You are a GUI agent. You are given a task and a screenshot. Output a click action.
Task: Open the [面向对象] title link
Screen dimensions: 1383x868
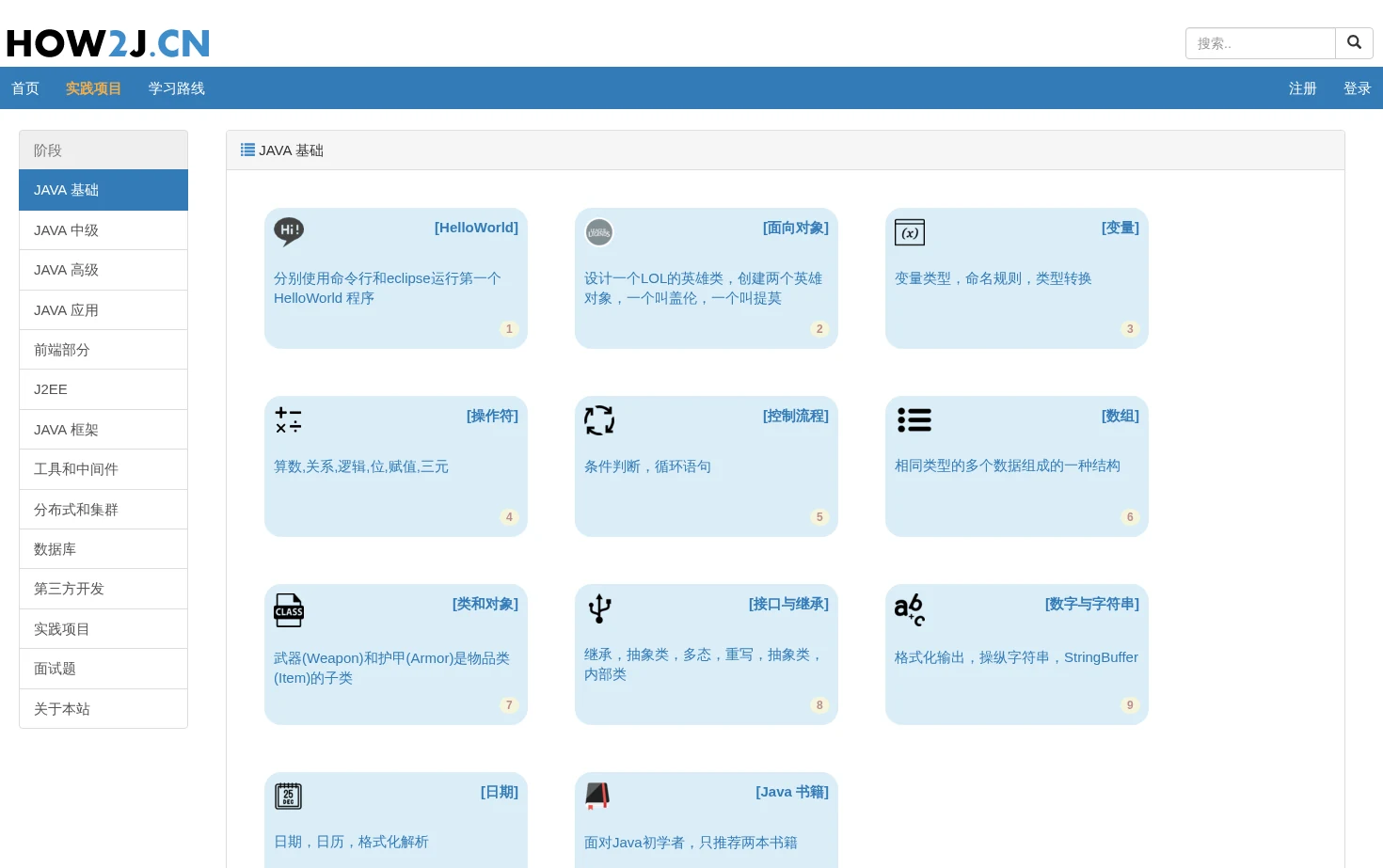(x=796, y=228)
